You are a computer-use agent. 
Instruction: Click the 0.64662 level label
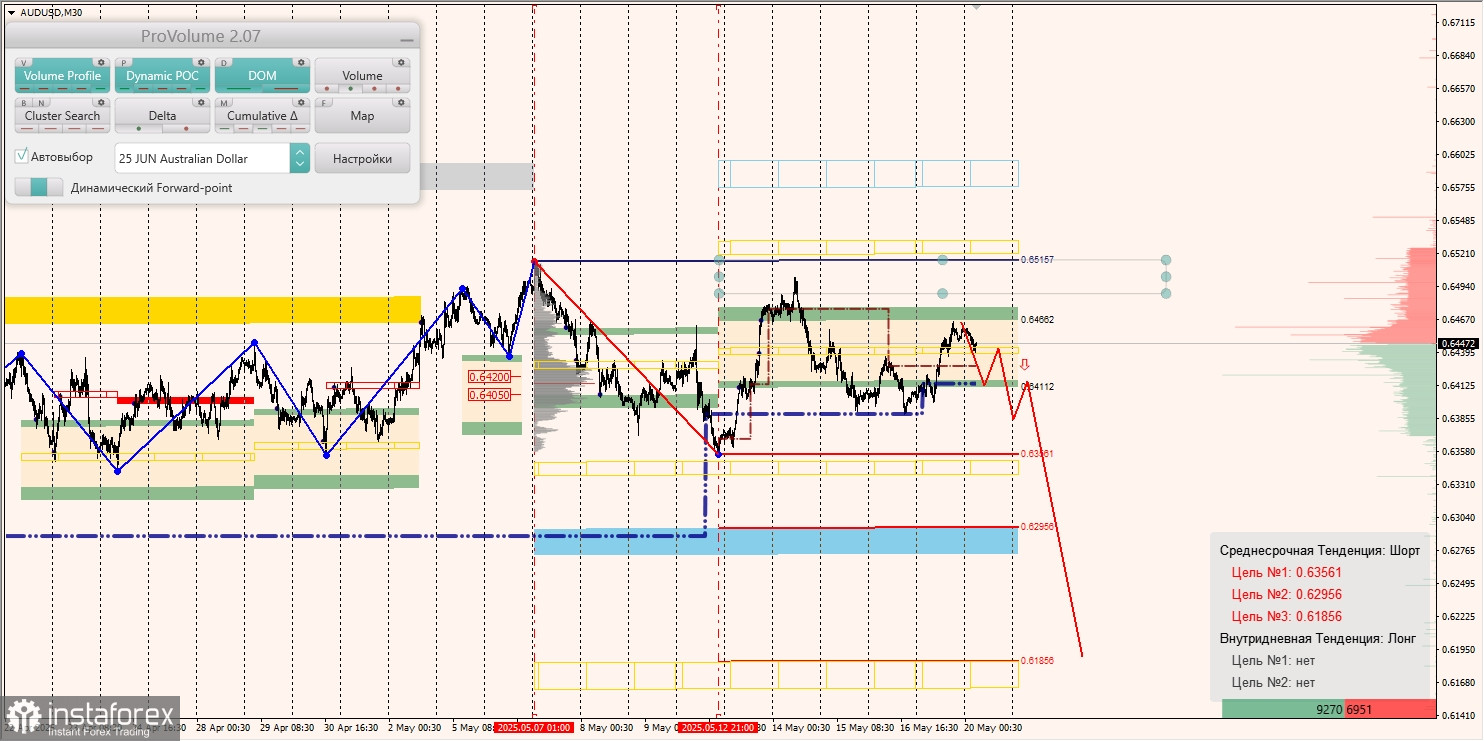point(1038,320)
